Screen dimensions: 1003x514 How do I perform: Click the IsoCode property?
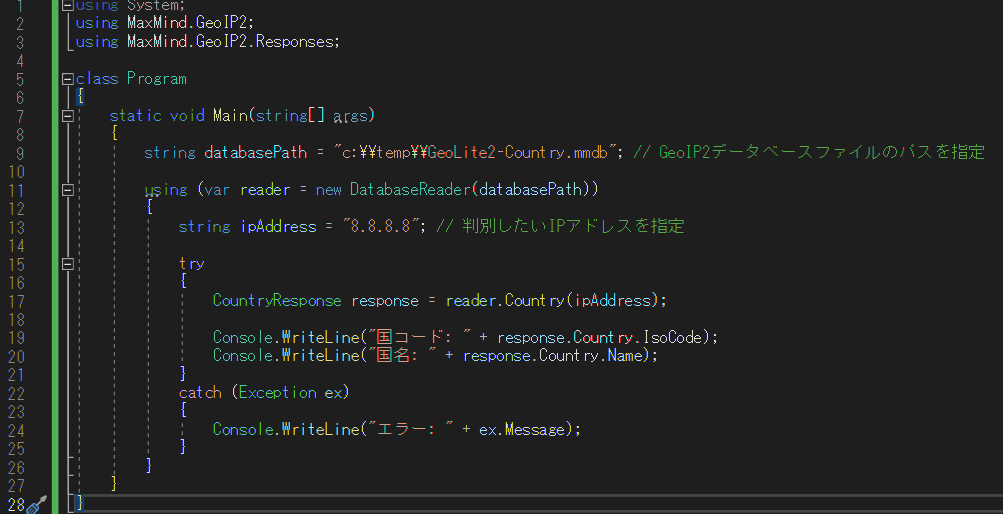pyautogui.click(x=671, y=338)
